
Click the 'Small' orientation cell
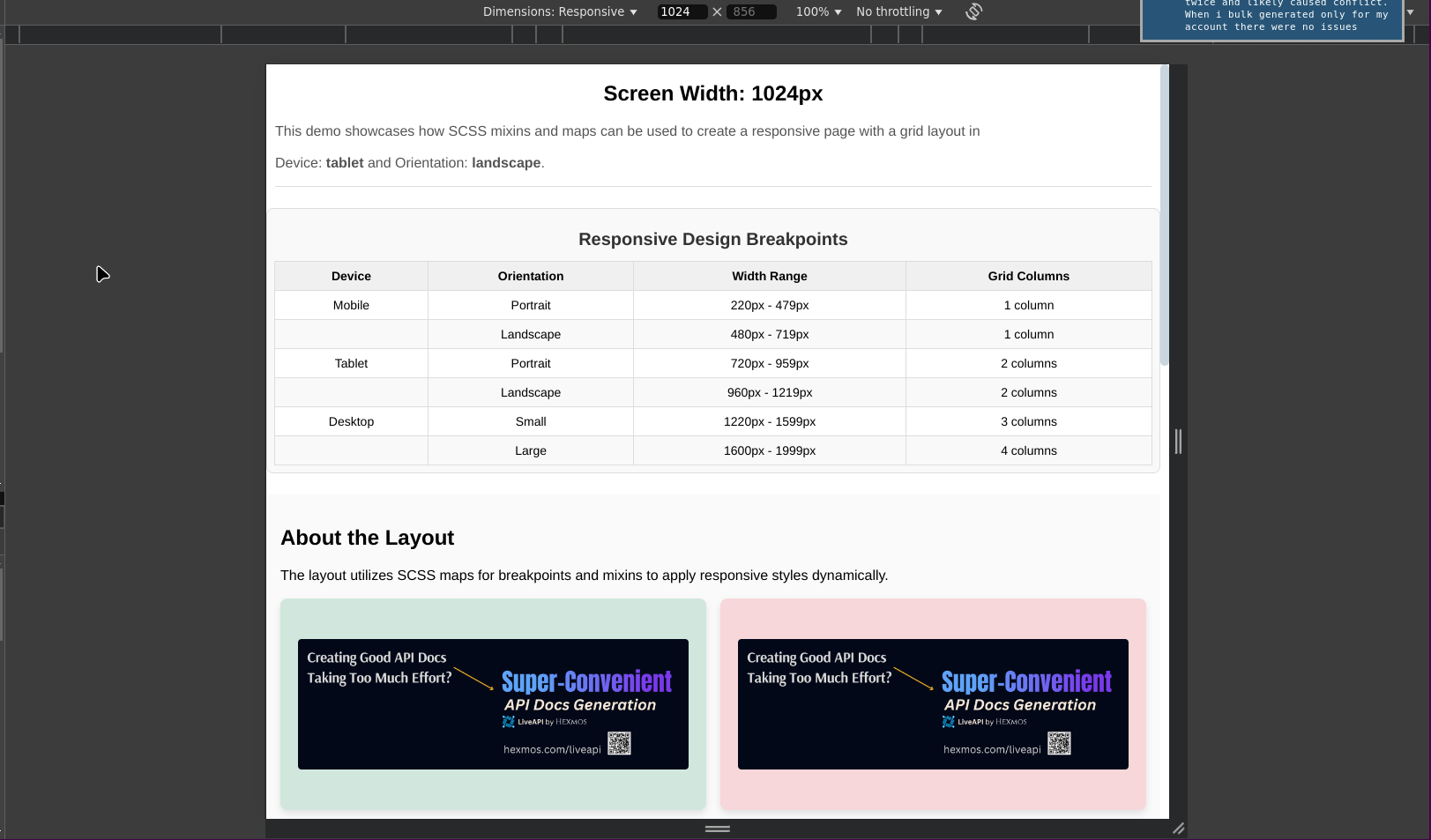[x=531, y=421]
